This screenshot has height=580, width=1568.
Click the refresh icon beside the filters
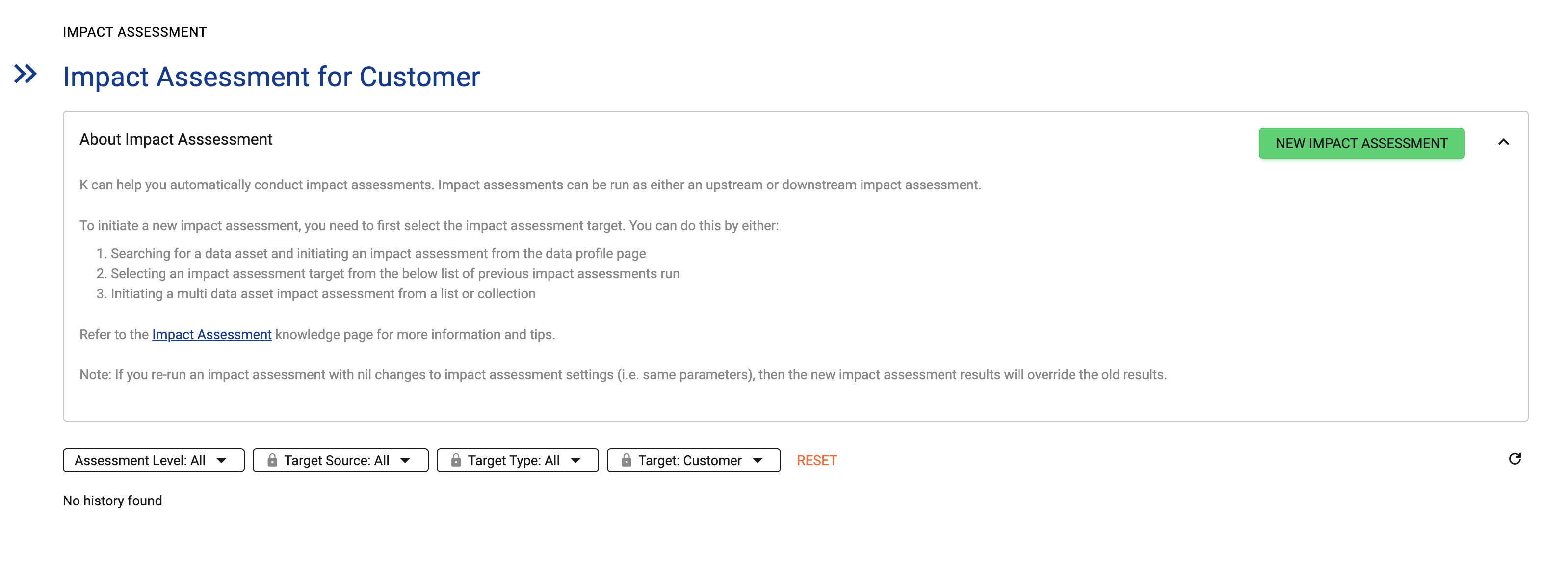point(1515,459)
